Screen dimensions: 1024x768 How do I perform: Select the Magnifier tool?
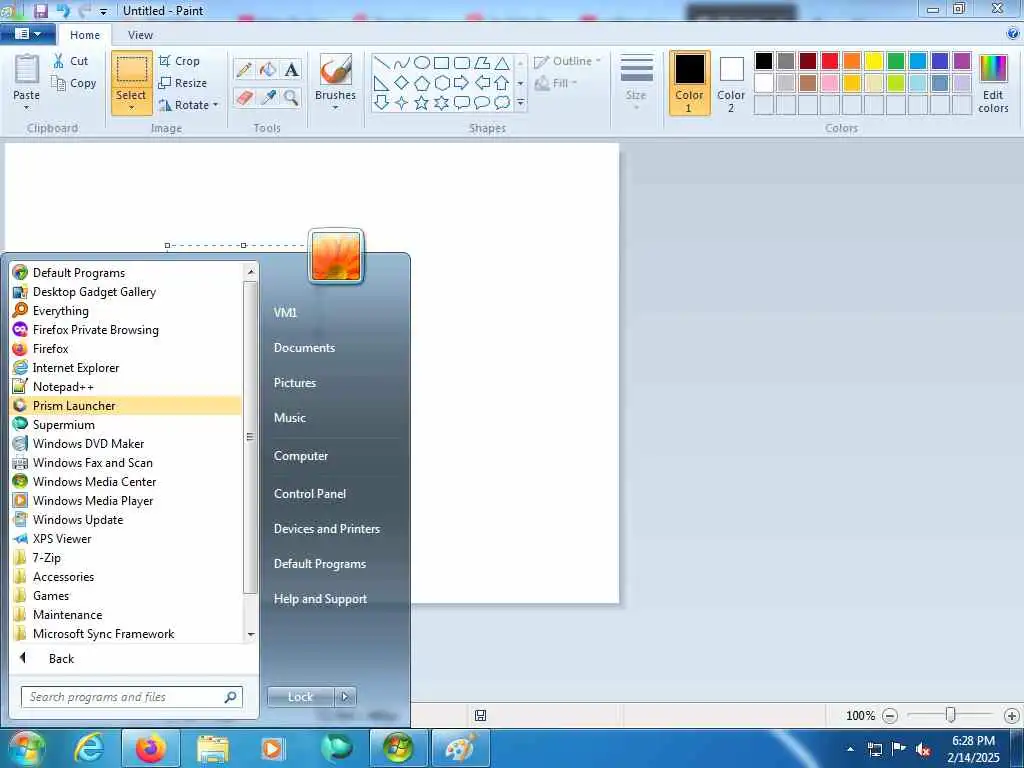[291, 98]
